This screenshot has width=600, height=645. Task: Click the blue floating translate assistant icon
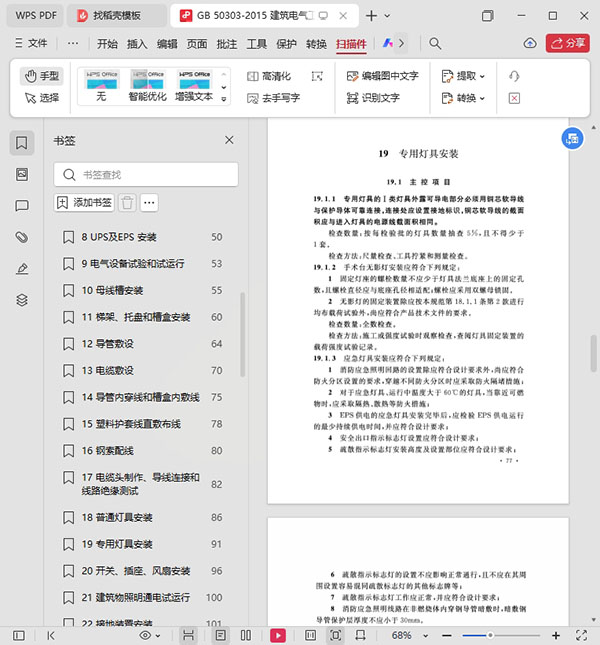[572, 139]
